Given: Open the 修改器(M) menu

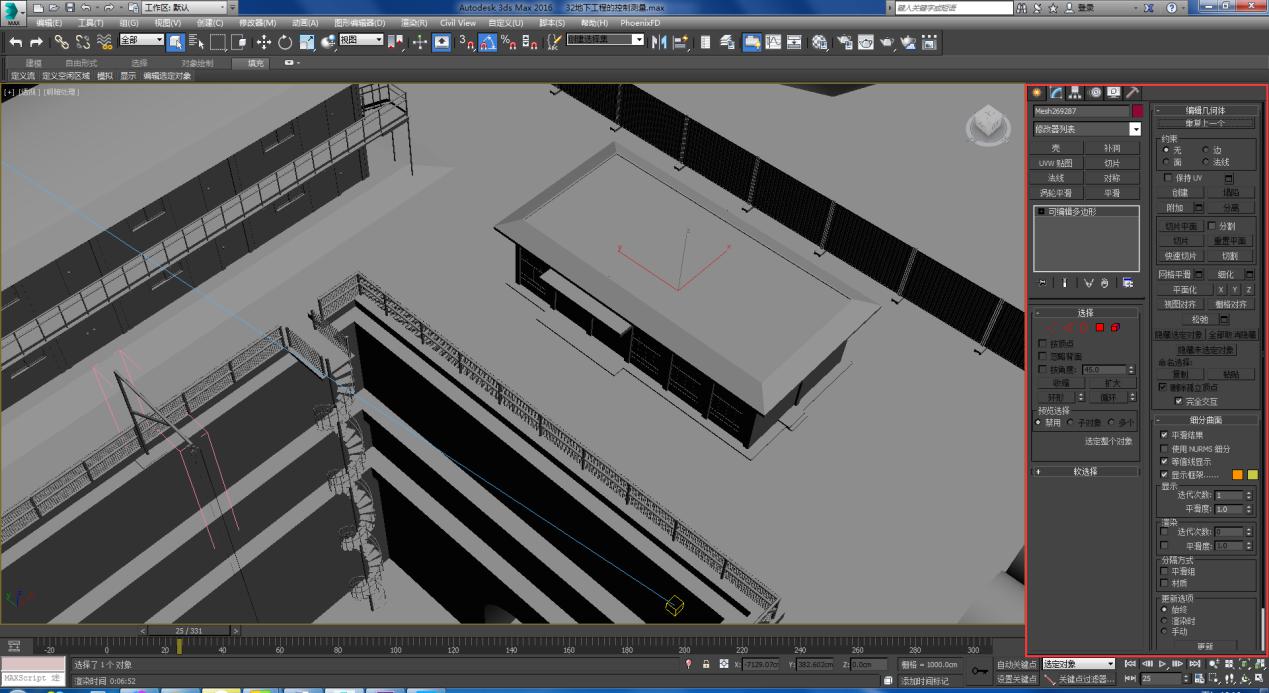Looking at the screenshot, I should tap(257, 22).
